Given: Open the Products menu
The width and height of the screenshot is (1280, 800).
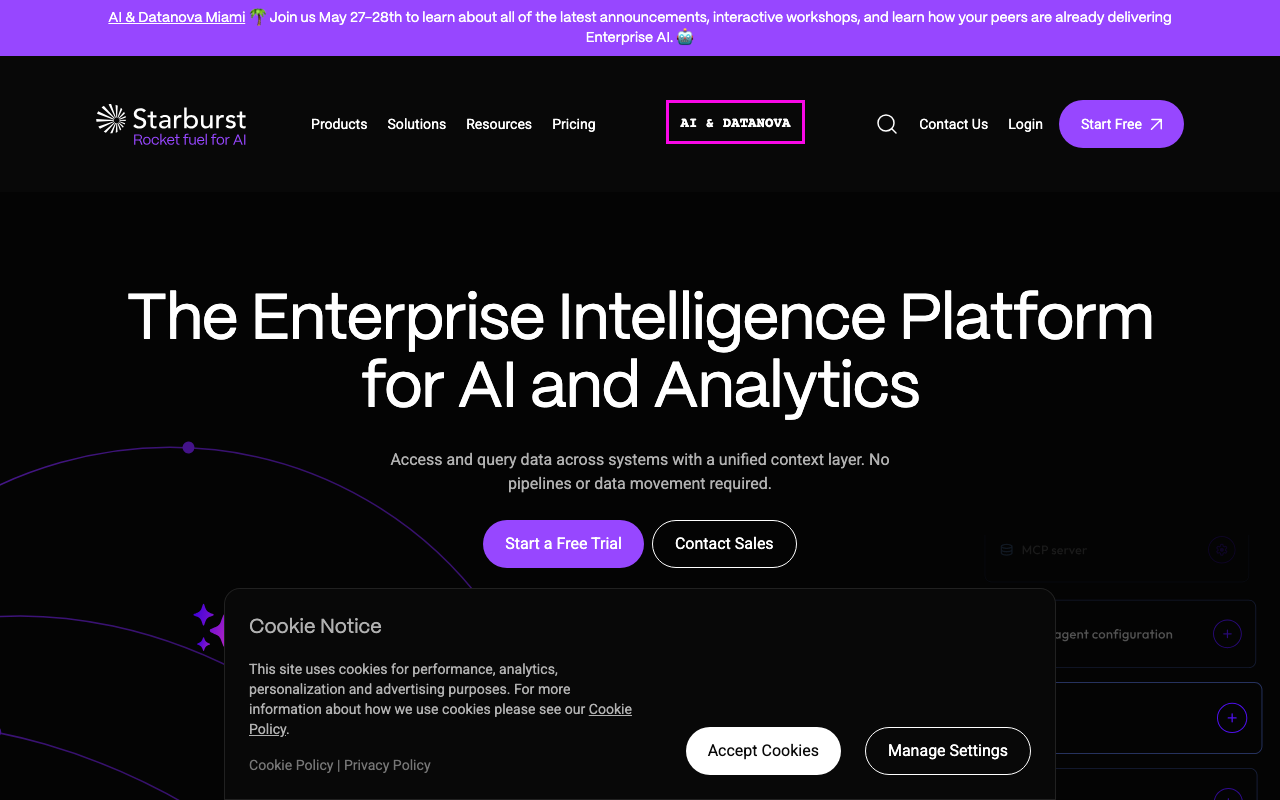Looking at the screenshot, I should tap(339, 124).
